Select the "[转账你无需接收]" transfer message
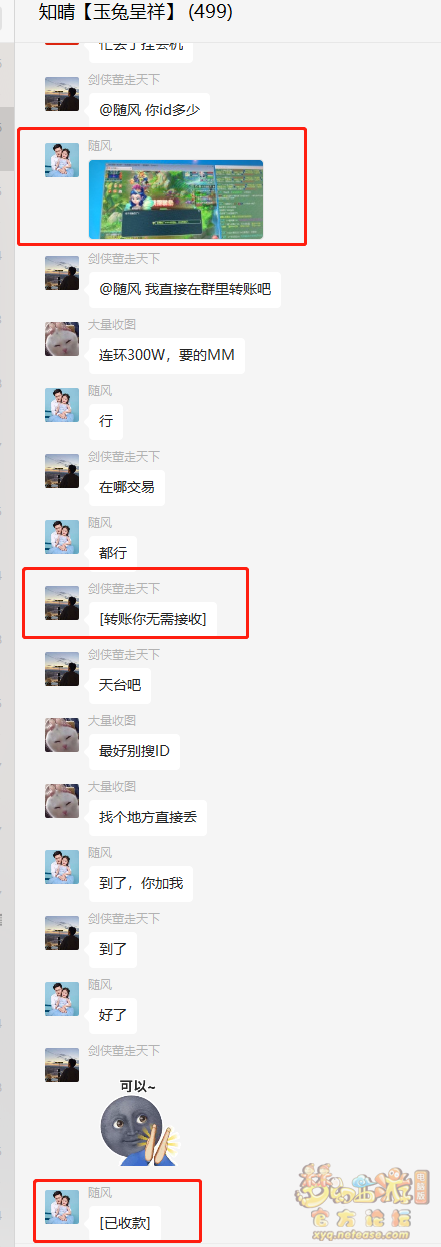441x1247 pixels. 153,619
